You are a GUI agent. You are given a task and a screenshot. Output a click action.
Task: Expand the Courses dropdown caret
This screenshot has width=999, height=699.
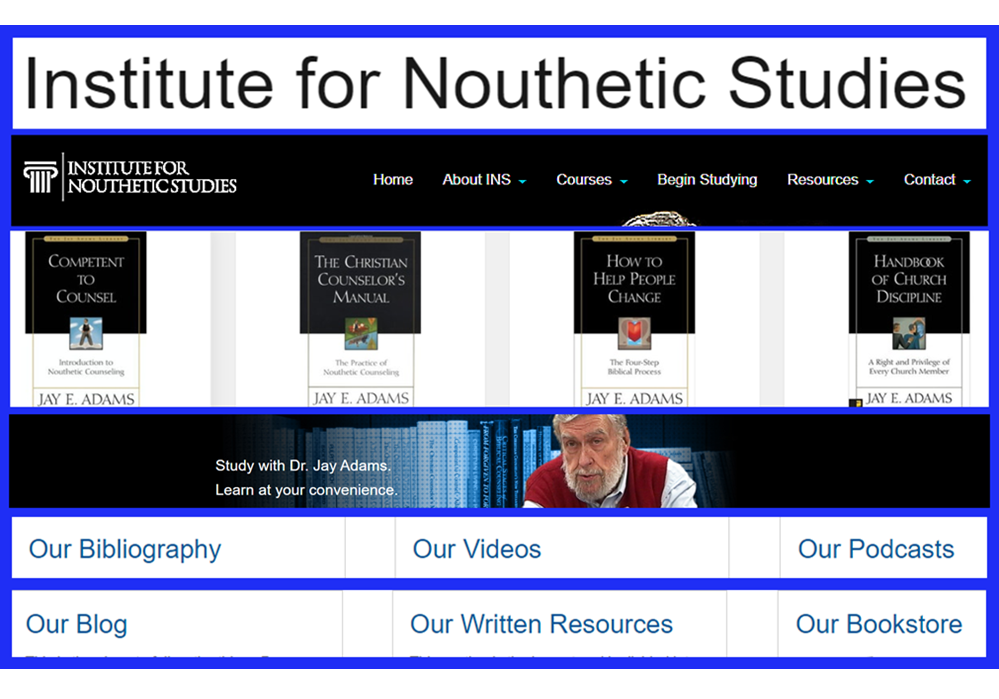point(624,182)
